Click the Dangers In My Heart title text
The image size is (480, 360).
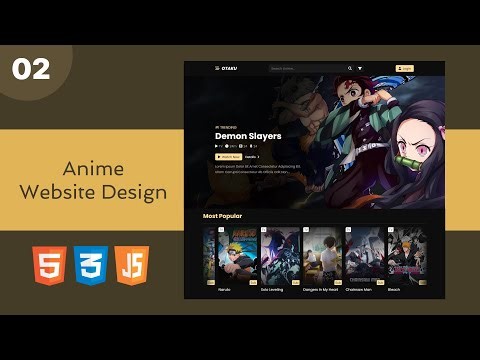point(320,290)
